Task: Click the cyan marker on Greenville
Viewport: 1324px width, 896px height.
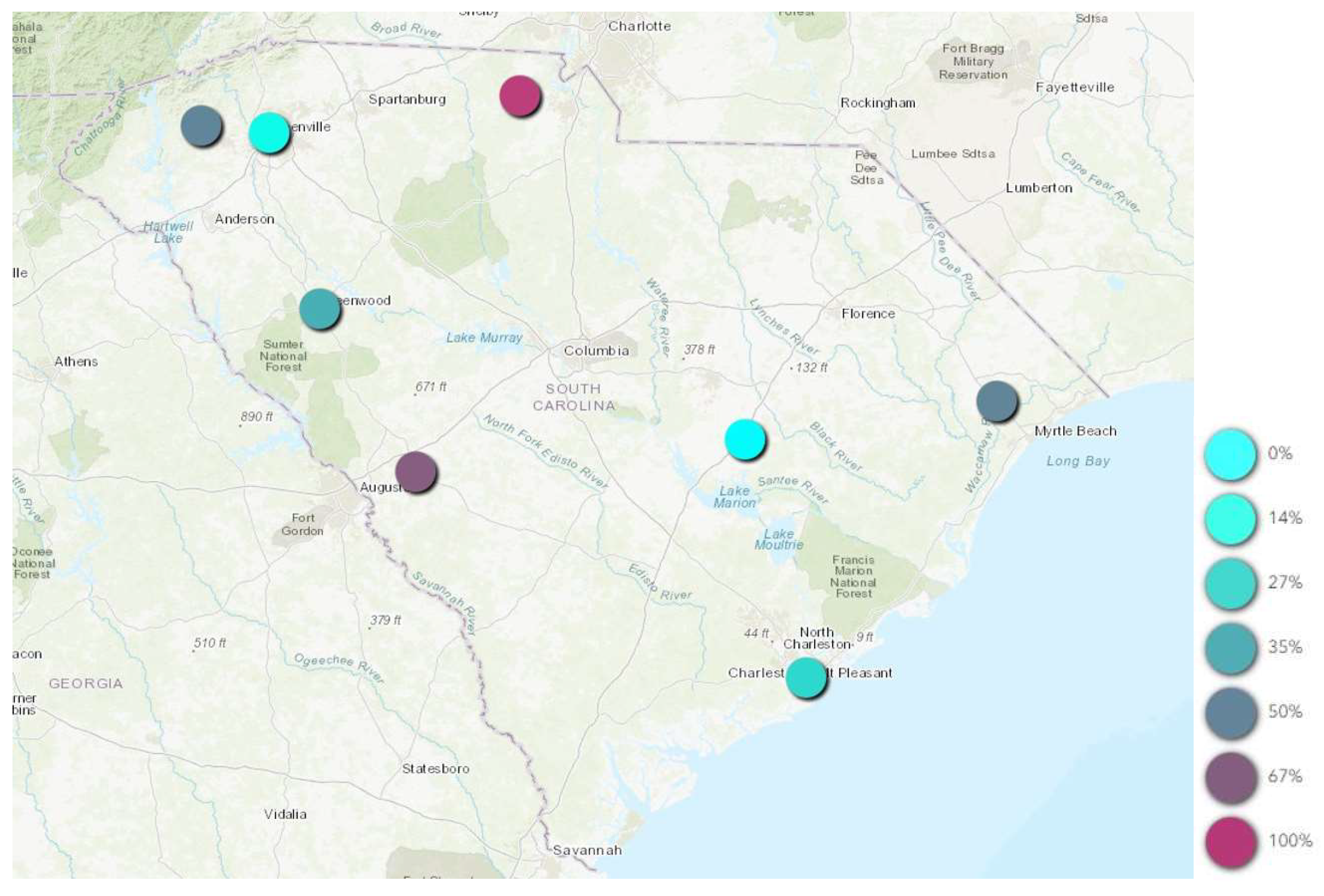Action: [x=269, y=132]
